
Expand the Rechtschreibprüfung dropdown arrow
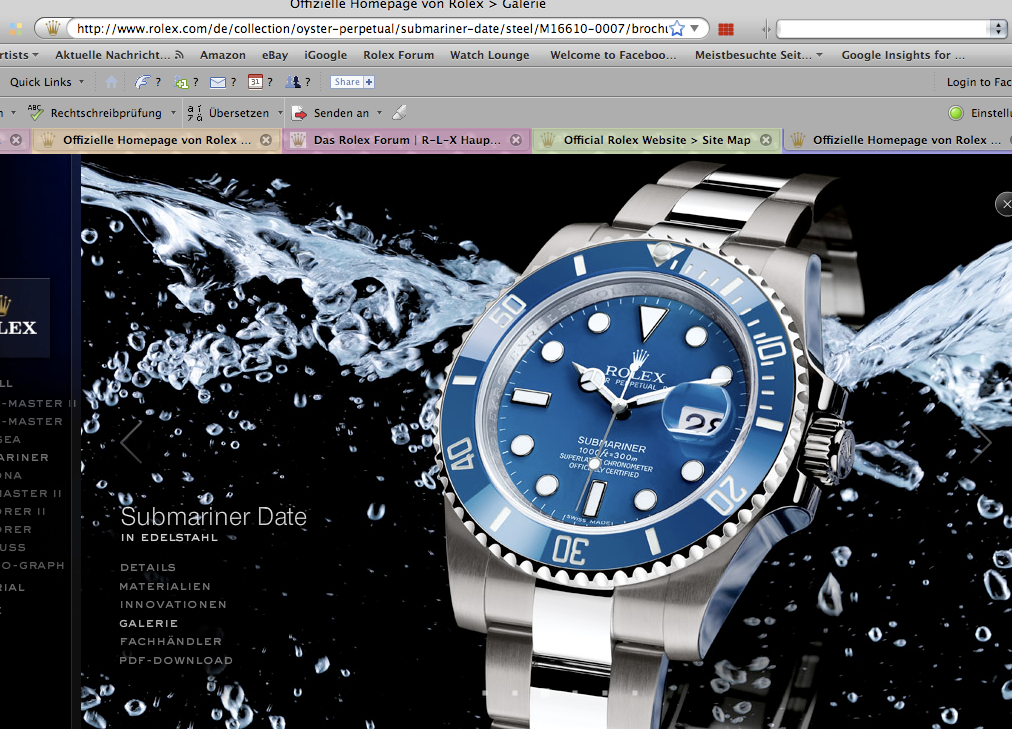click(x=173, y=113)
